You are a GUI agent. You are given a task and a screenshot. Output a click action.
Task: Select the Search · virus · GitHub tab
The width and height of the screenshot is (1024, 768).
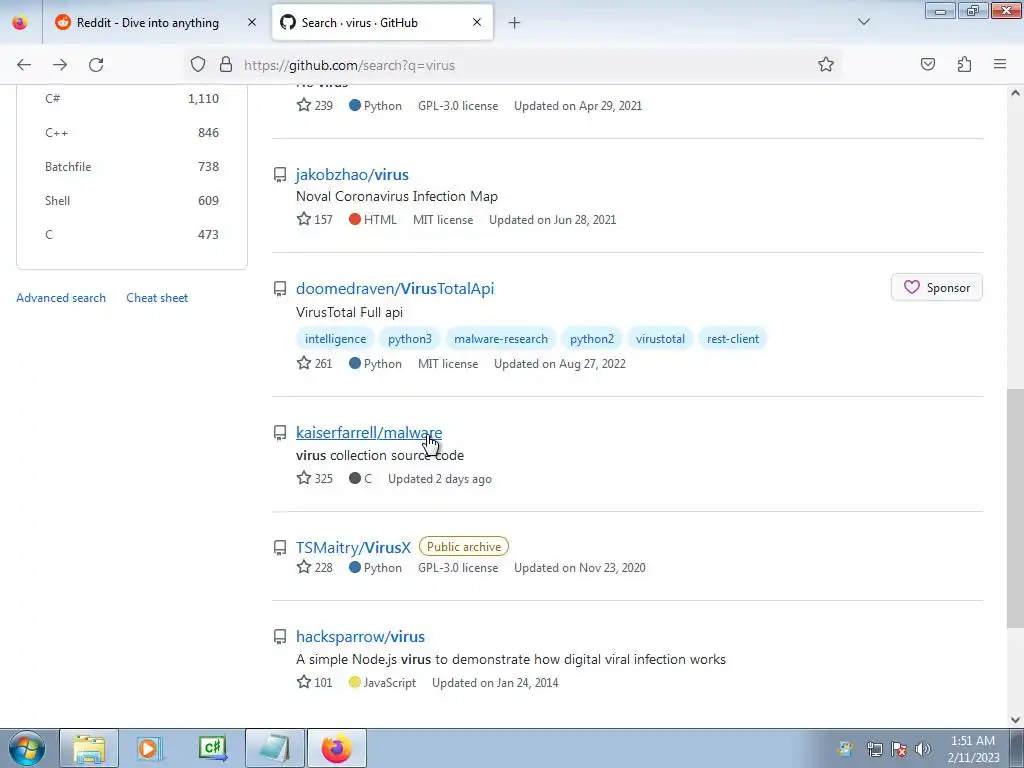(382, 23)
